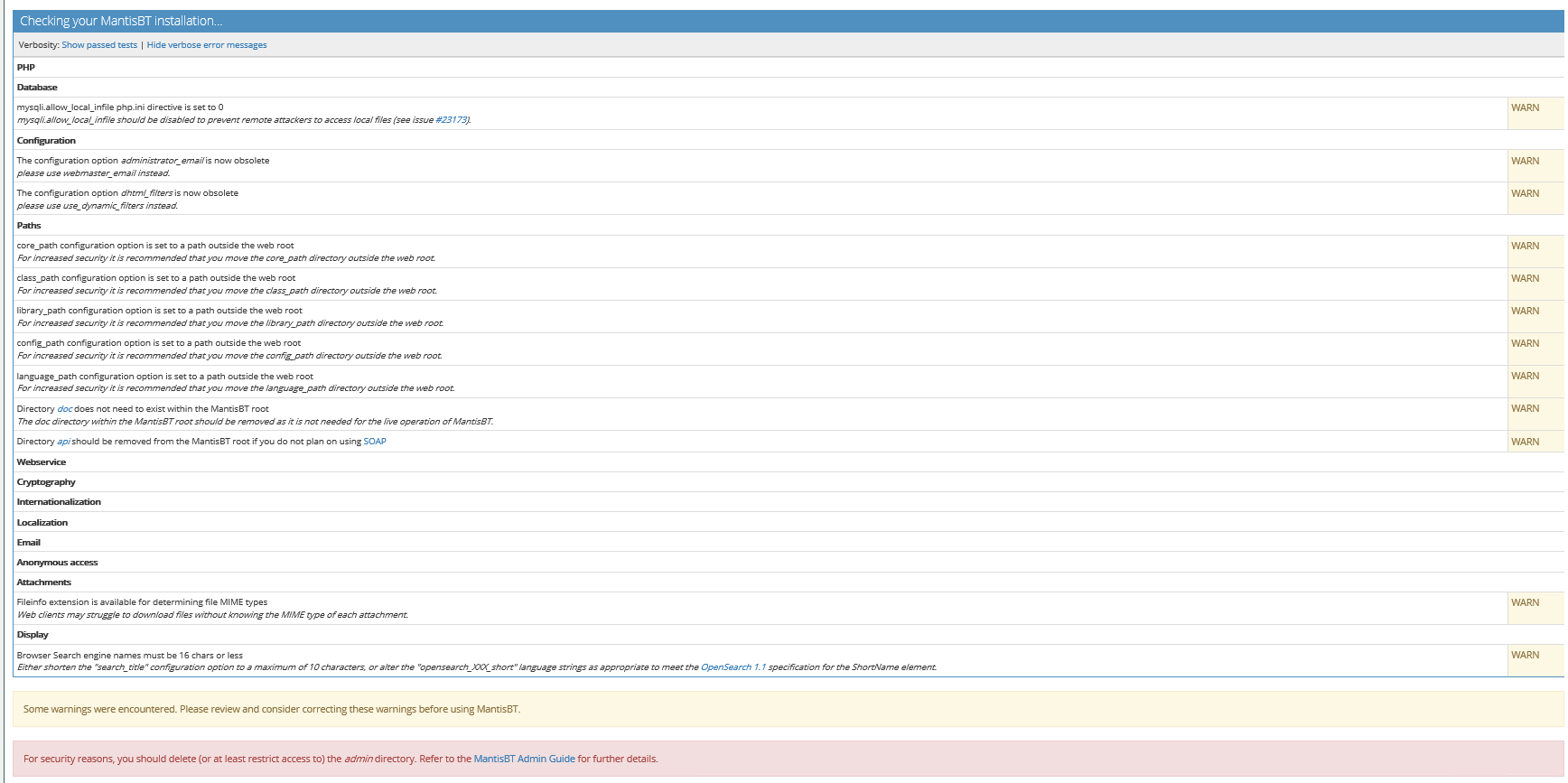1568x783 pixels.
Task: Select the Cryptography section header
Action: [46, 482]
